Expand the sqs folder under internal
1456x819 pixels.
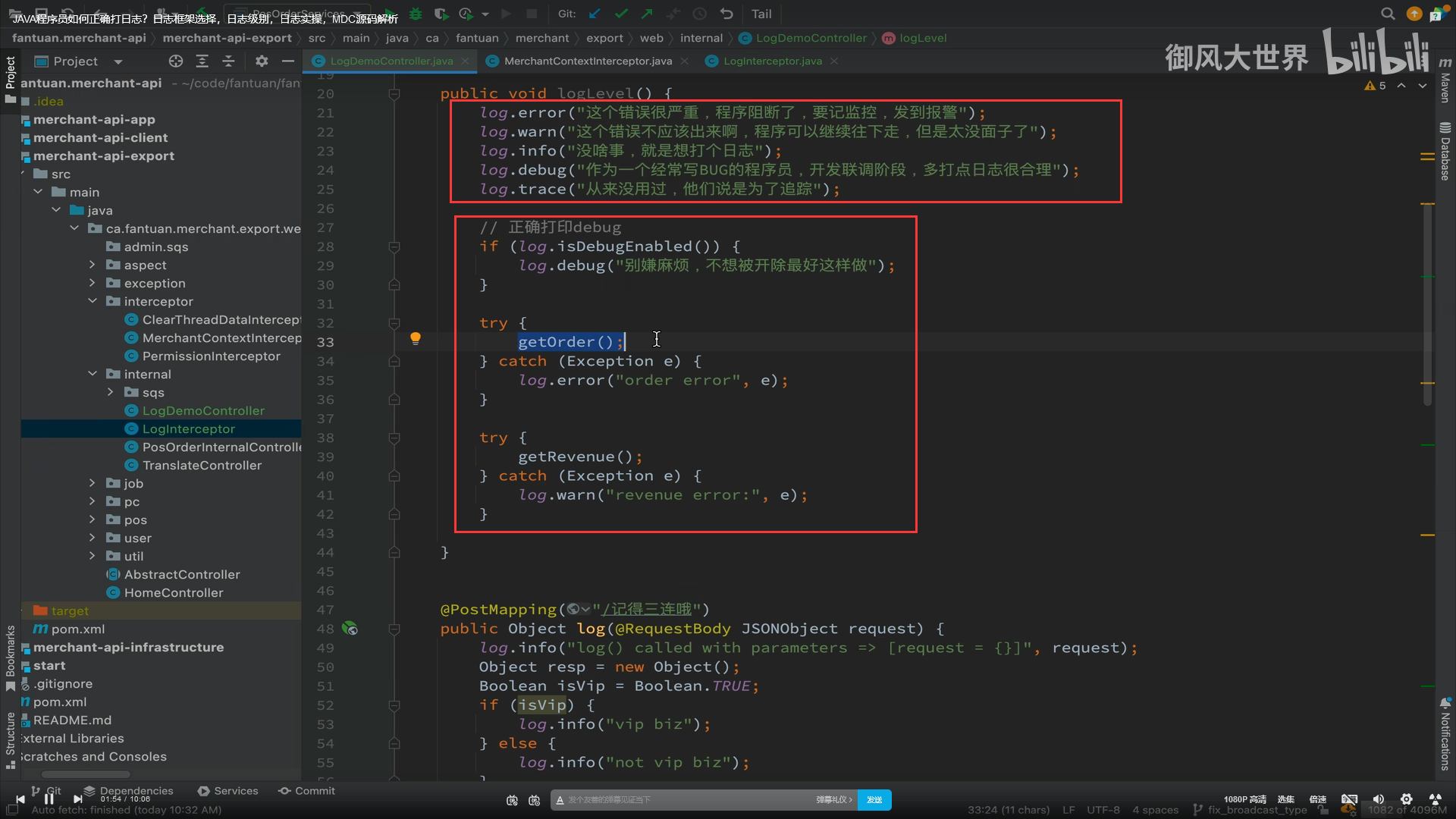(x=111, y=392)
